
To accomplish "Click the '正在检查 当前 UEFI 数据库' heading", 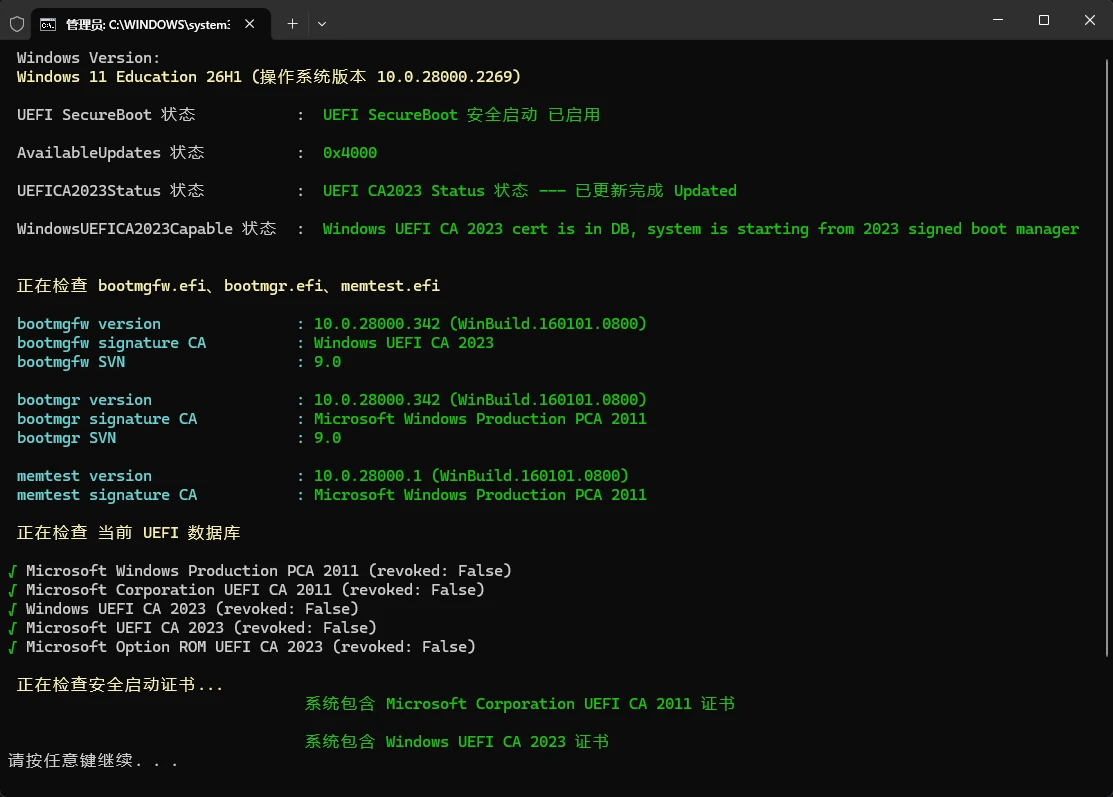I will pos(128,533).
